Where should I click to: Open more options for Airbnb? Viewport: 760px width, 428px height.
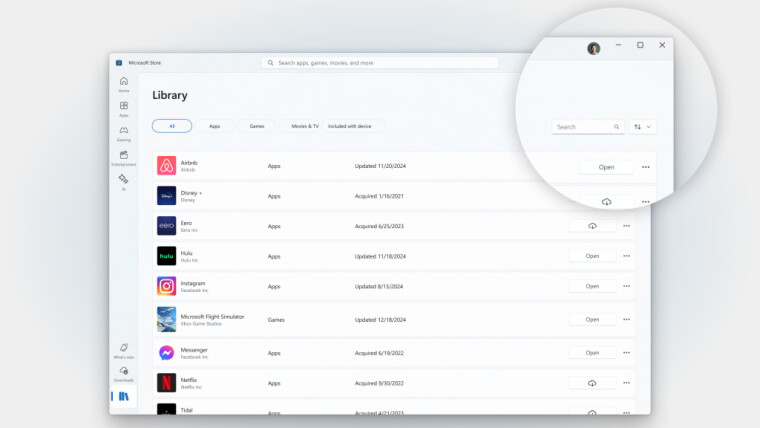[x=646, y=167]
